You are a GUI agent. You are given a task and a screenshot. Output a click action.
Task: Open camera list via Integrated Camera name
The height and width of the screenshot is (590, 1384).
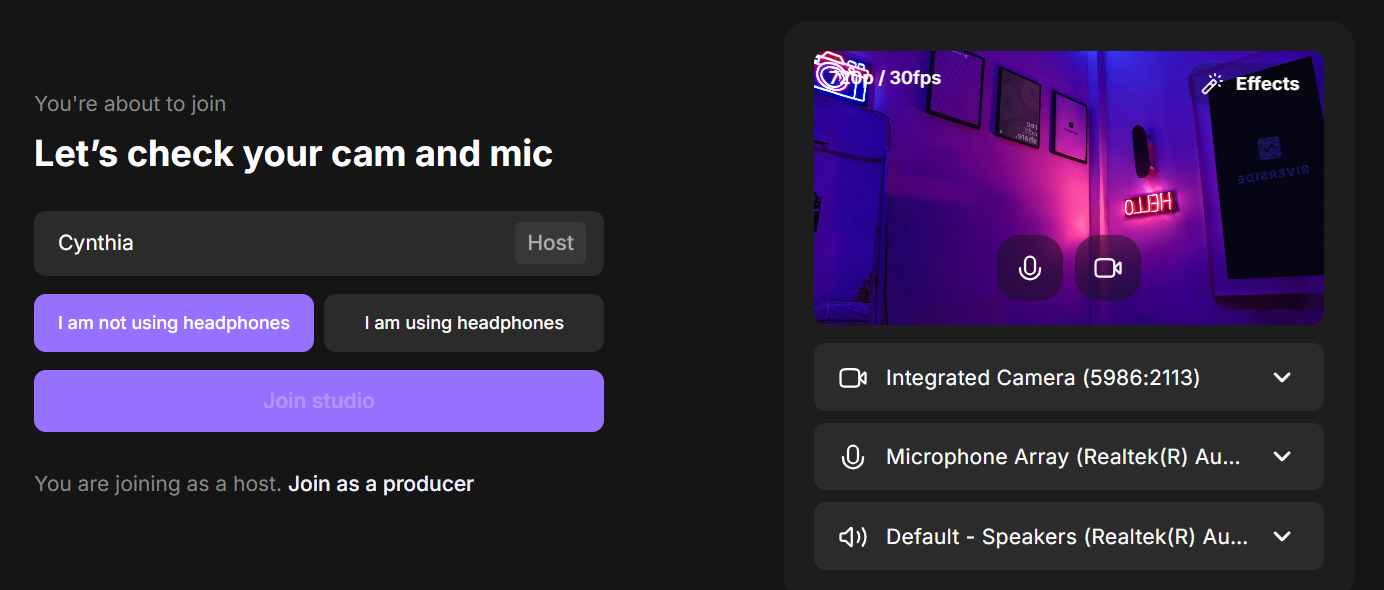pyautogui.click(x=1042, y=378)
